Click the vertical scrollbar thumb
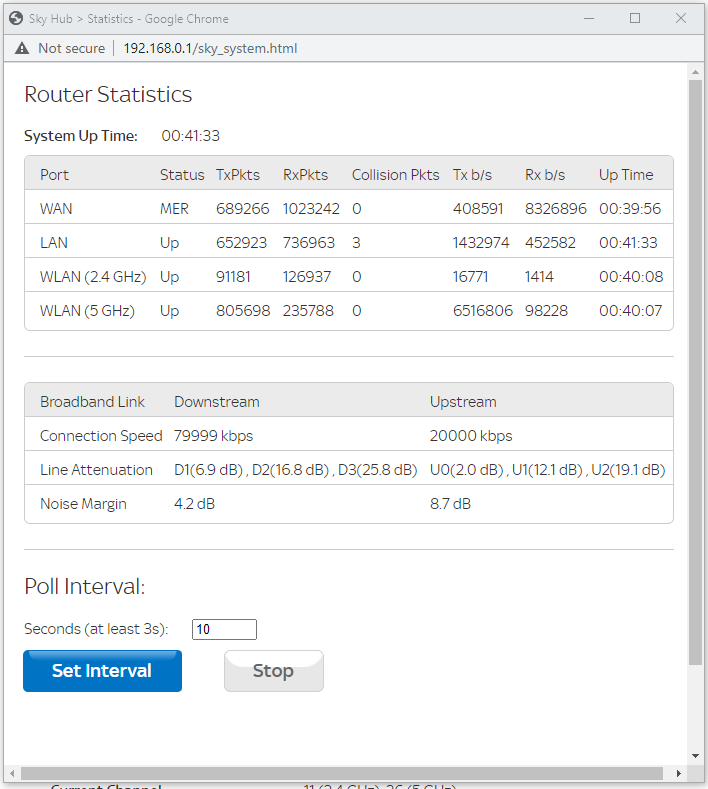The width and height of the screenshot is (708, 789). (x=695, y=370)
